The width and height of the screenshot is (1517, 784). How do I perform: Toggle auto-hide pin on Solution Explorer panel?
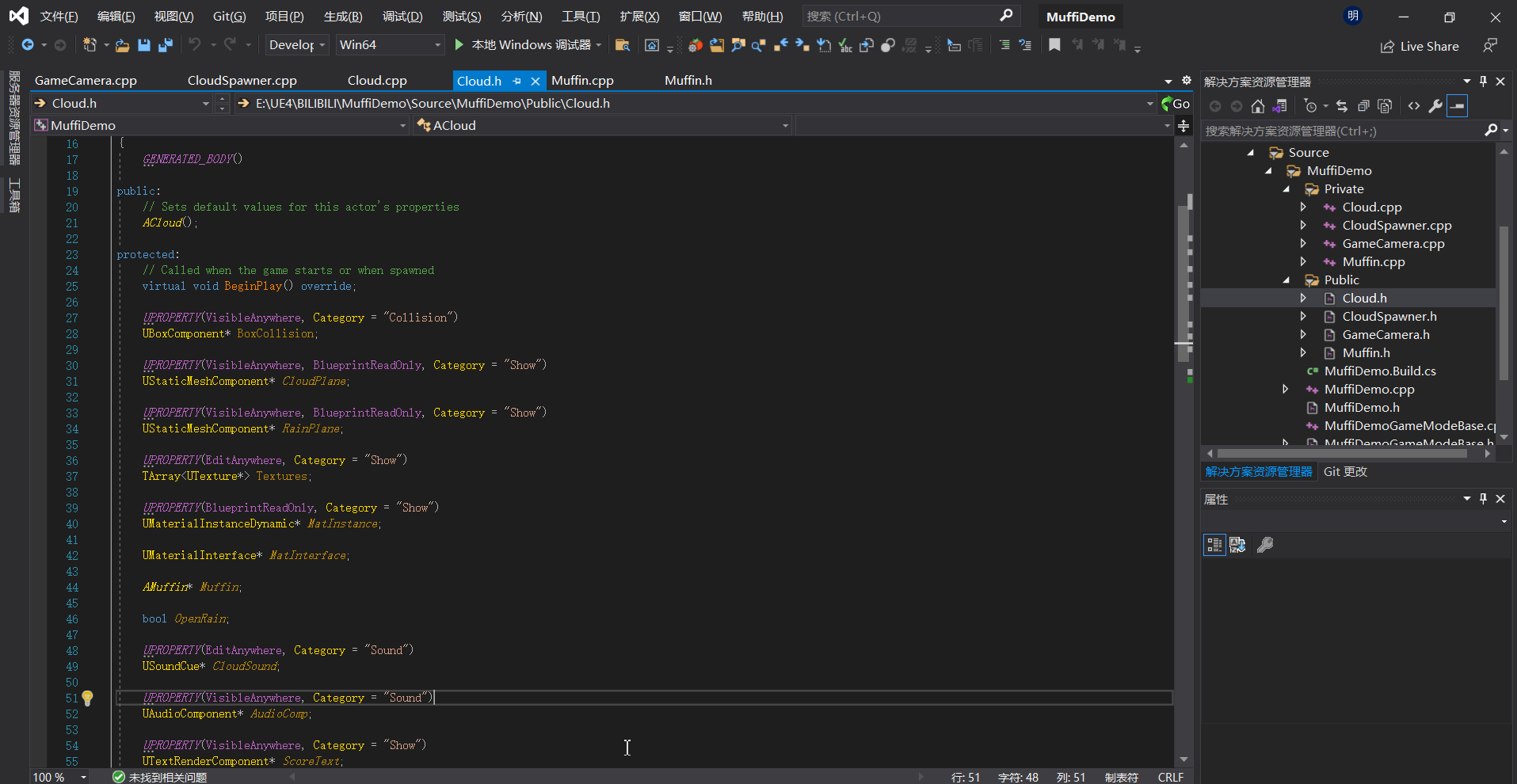1483,81
